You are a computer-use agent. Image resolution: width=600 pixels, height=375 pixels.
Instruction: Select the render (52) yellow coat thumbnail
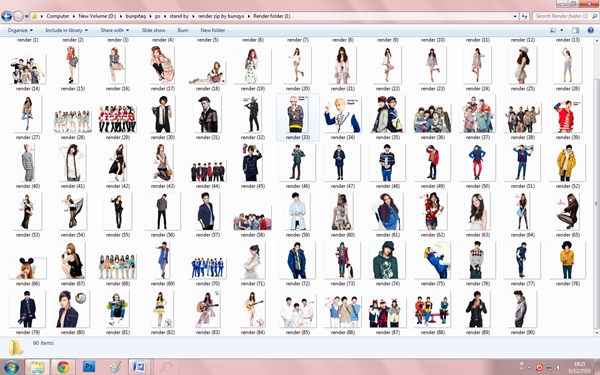tap(567, 162)
